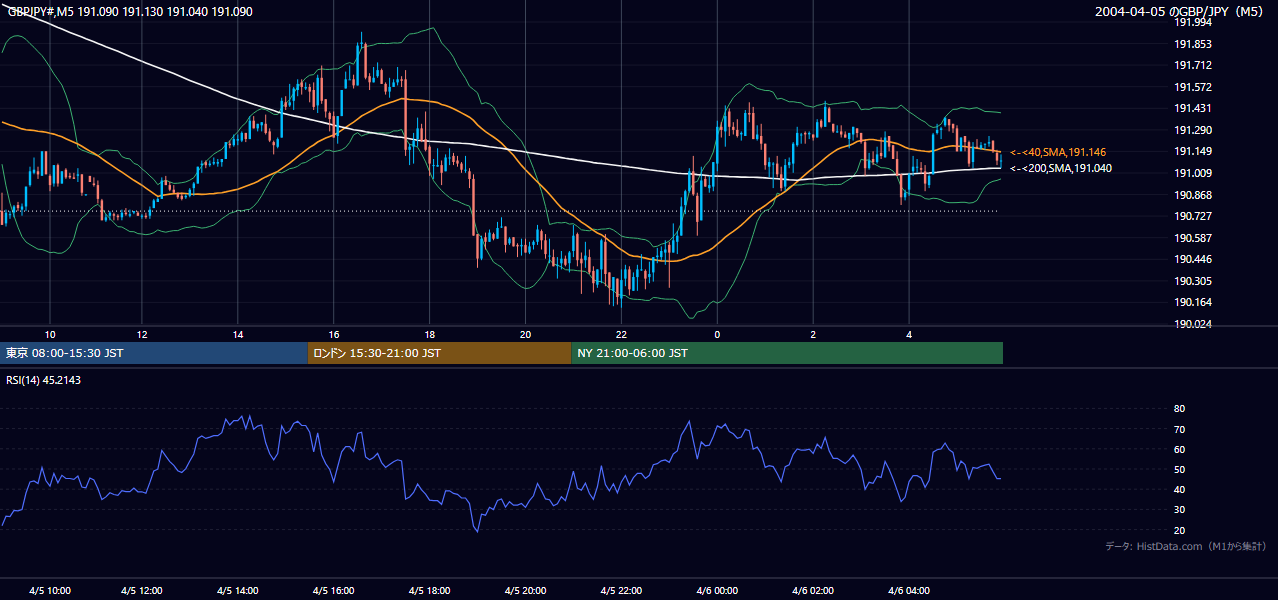
Task: Click hour 16 label under price chart
Action: pos(334,334)
